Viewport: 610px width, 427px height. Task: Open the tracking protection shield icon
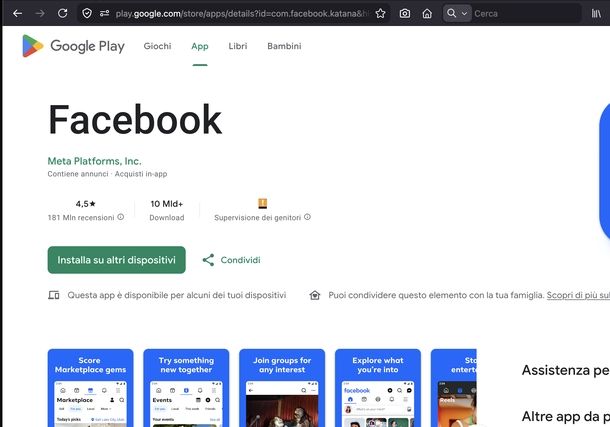coord(87,14)
